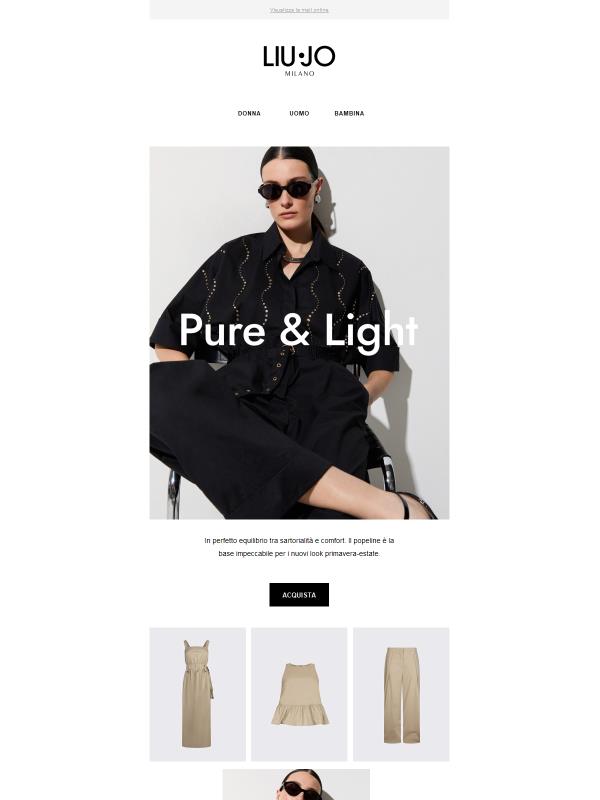Select the beige long dress thumbnail

point(197,694)
